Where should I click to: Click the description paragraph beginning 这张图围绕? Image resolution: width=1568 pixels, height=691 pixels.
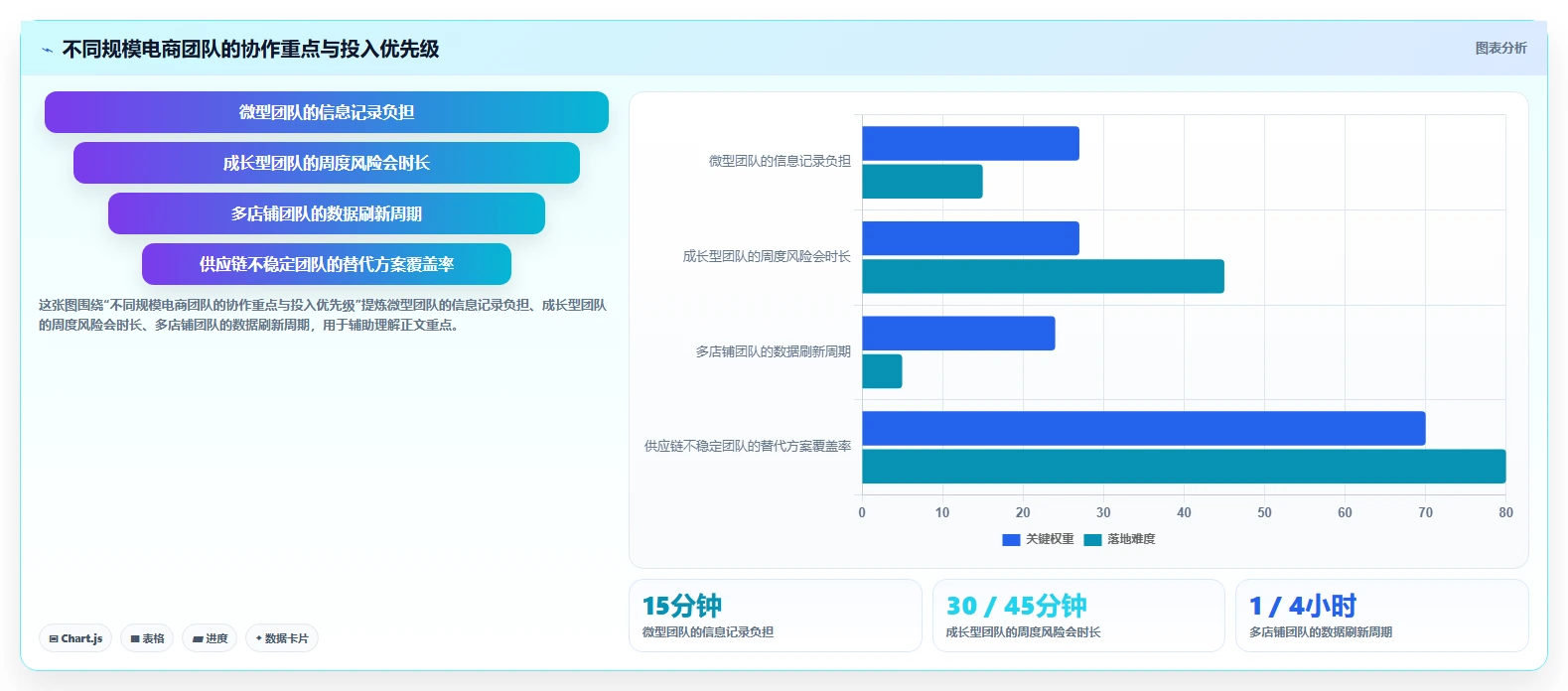(x=323, y=315)
